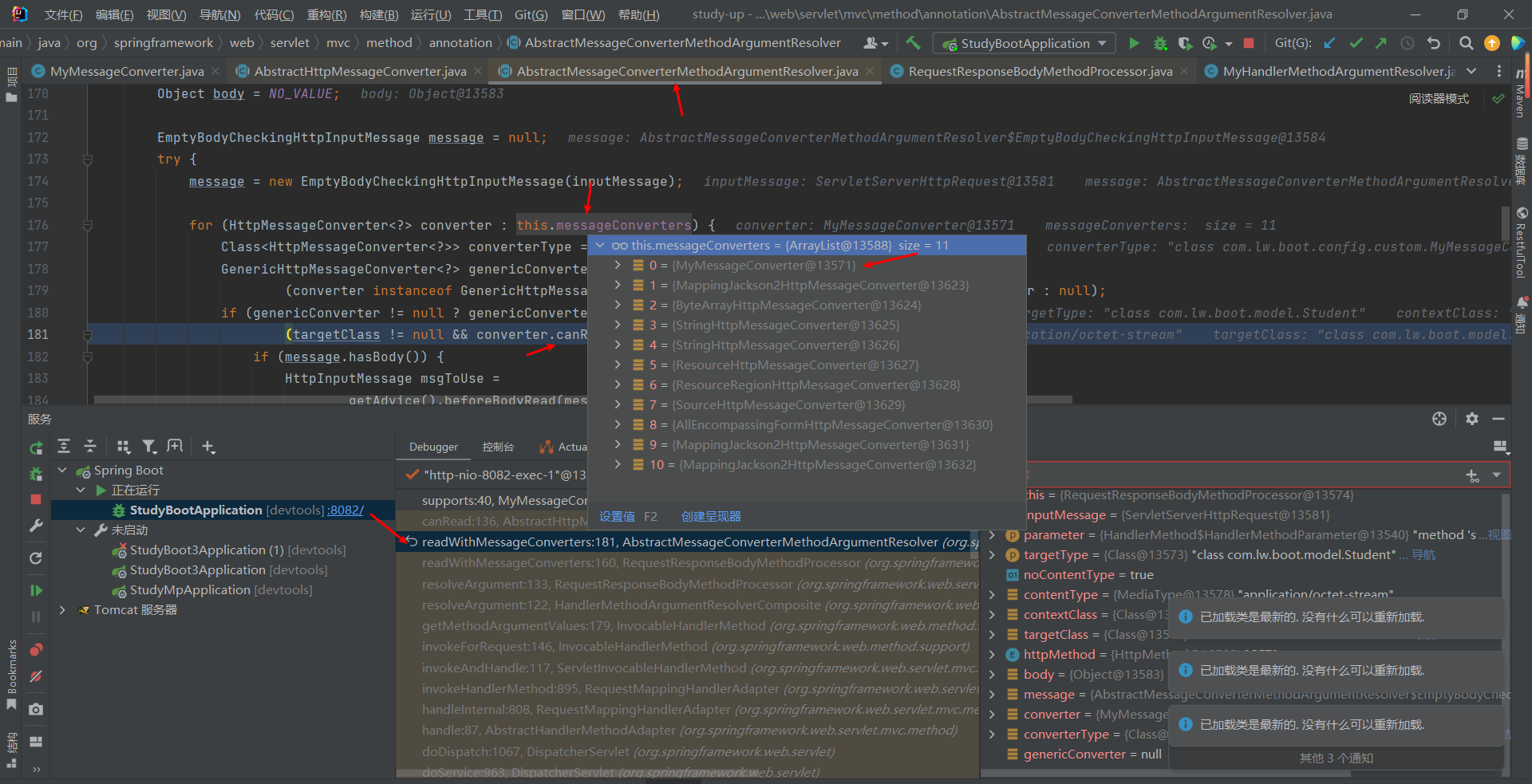Hide the Services panel with the minus icon

pyautogui.click(x=1498, y=419)
